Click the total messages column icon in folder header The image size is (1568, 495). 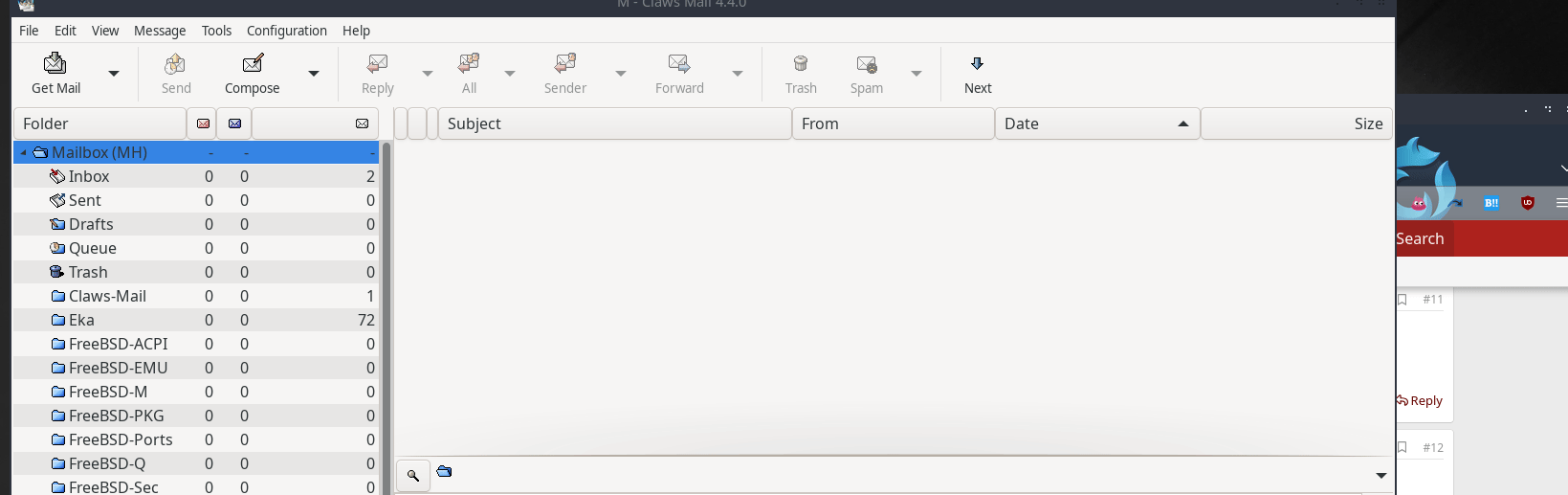tap(362, 124)
